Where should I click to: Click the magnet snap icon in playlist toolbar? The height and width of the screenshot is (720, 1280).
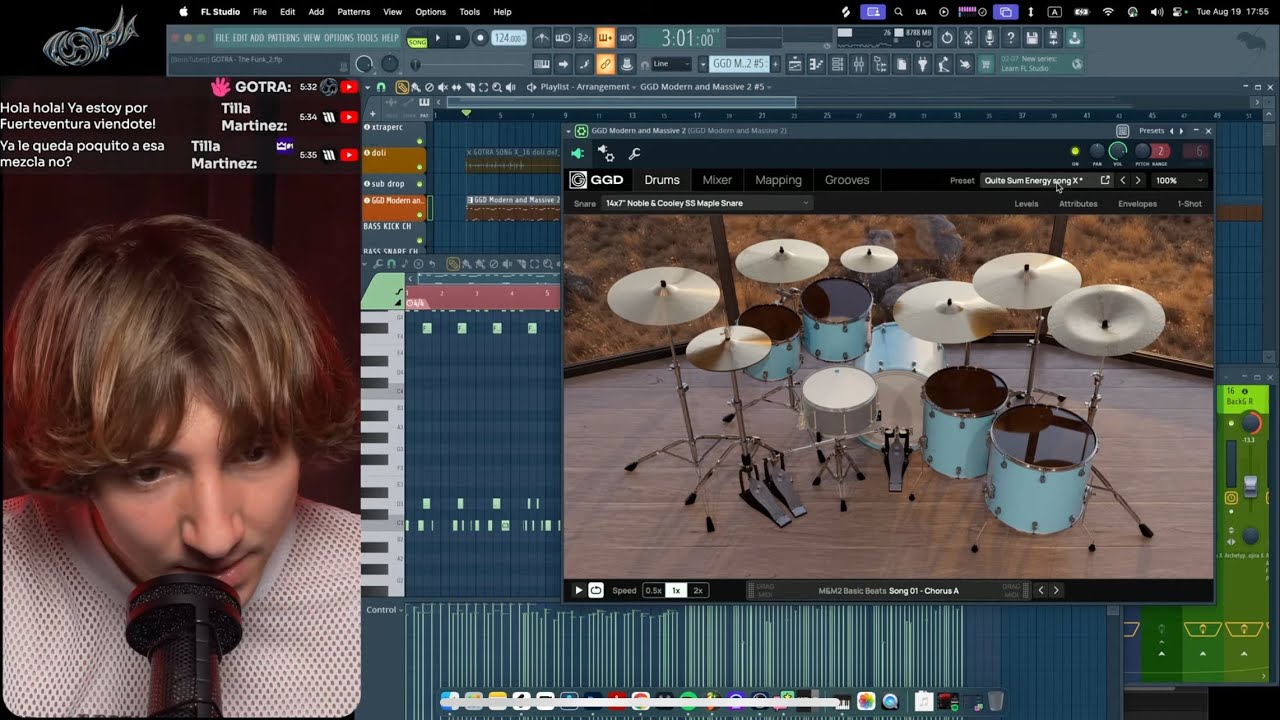click(381, 87)
